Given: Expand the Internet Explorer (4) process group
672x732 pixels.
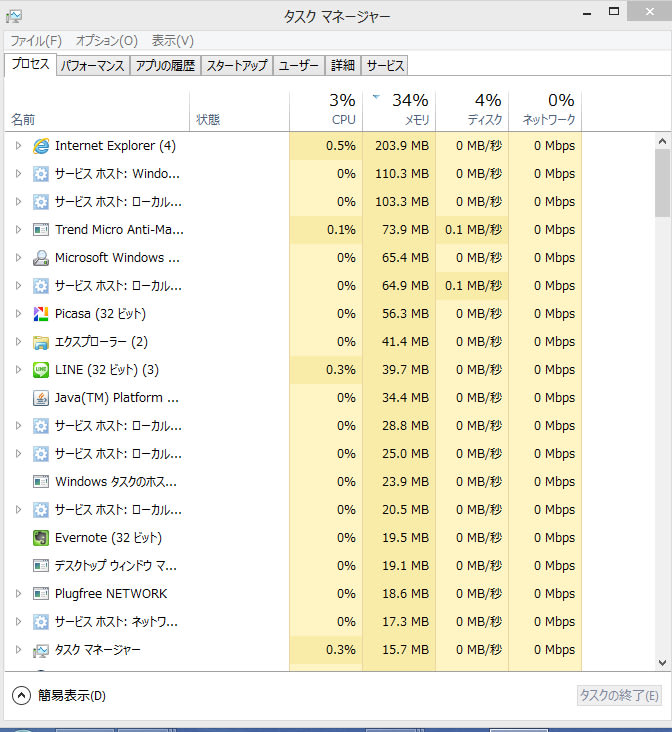Looking at the screenshot, I should [18, 146].
